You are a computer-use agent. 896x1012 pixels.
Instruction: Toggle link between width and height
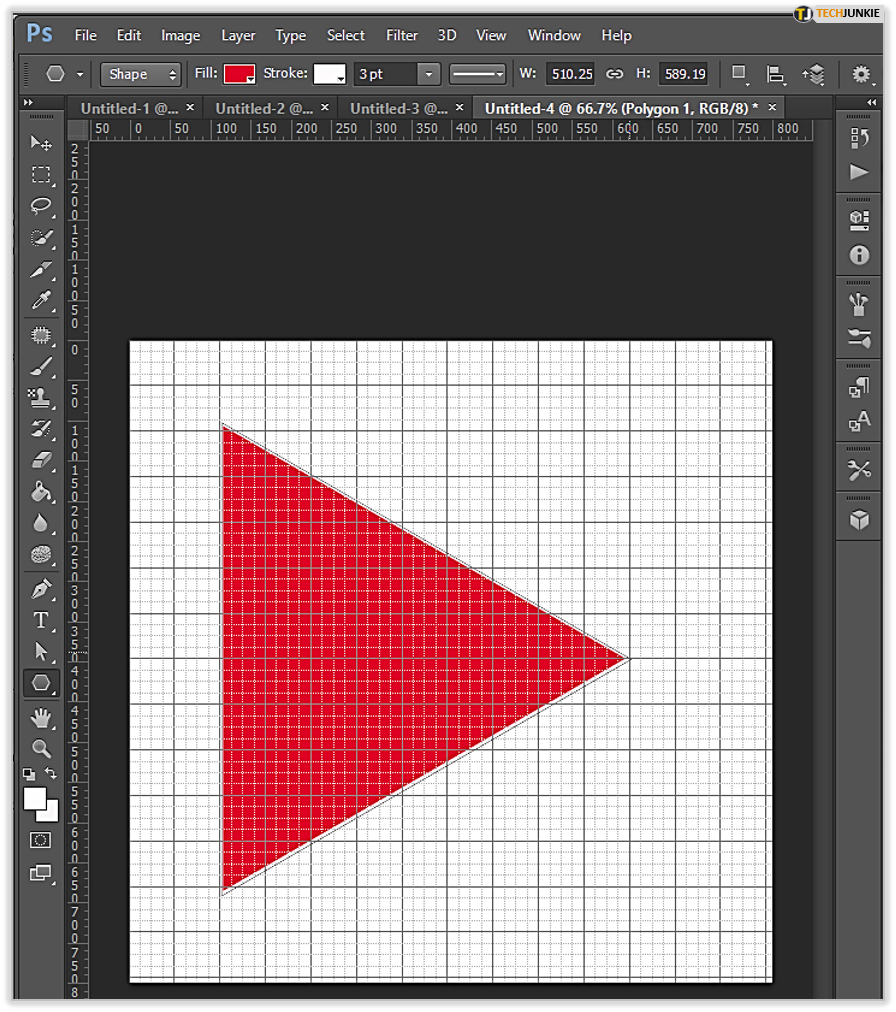pos(614,74)
